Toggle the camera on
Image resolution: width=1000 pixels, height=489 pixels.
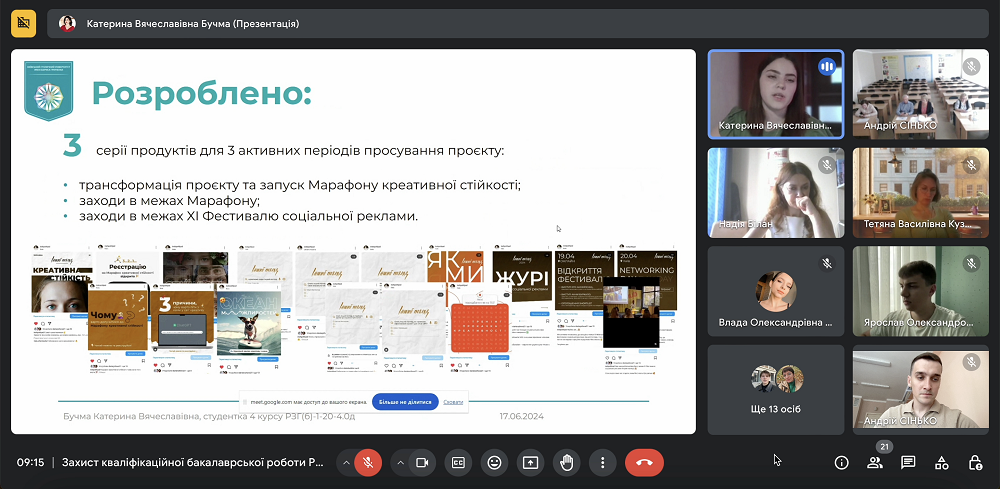[422, 463]
